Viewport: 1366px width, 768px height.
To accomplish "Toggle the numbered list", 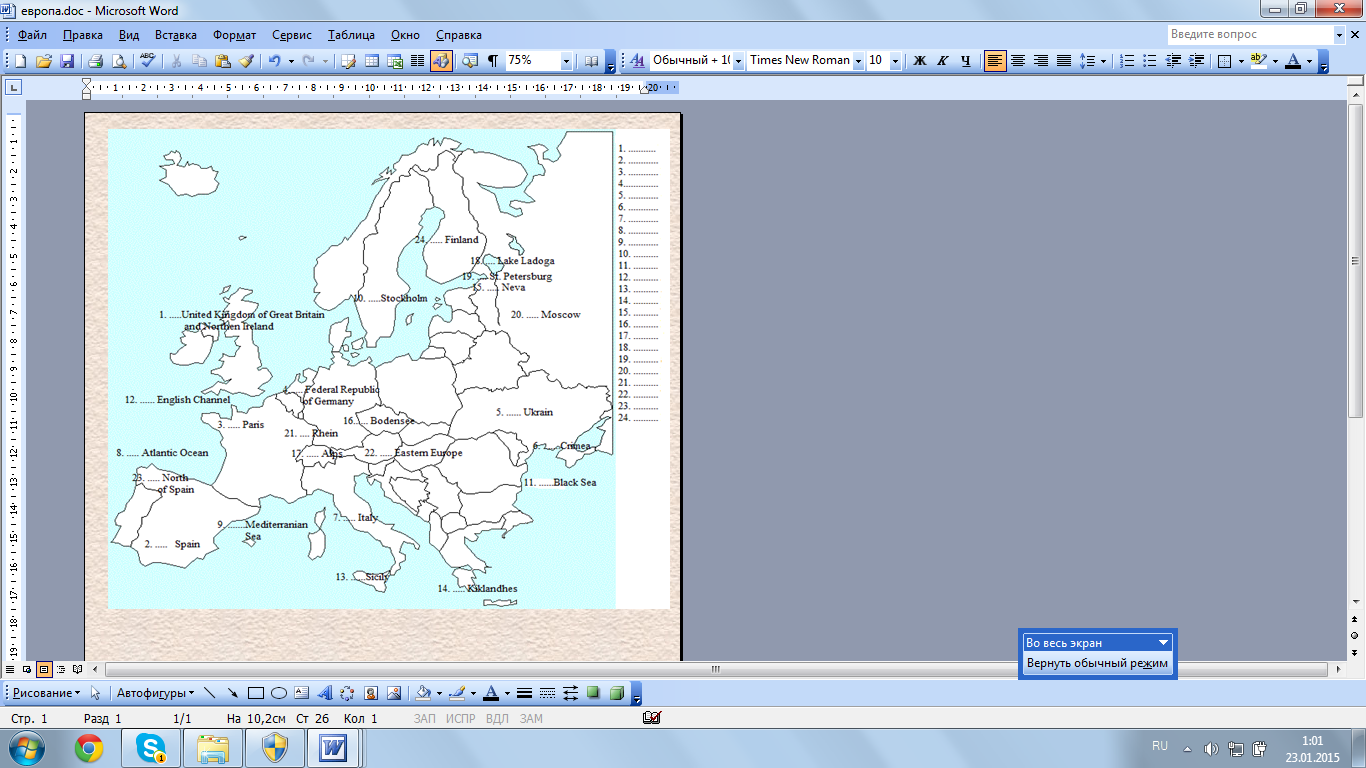I will pyautogui.click(x=1127, y=61).
